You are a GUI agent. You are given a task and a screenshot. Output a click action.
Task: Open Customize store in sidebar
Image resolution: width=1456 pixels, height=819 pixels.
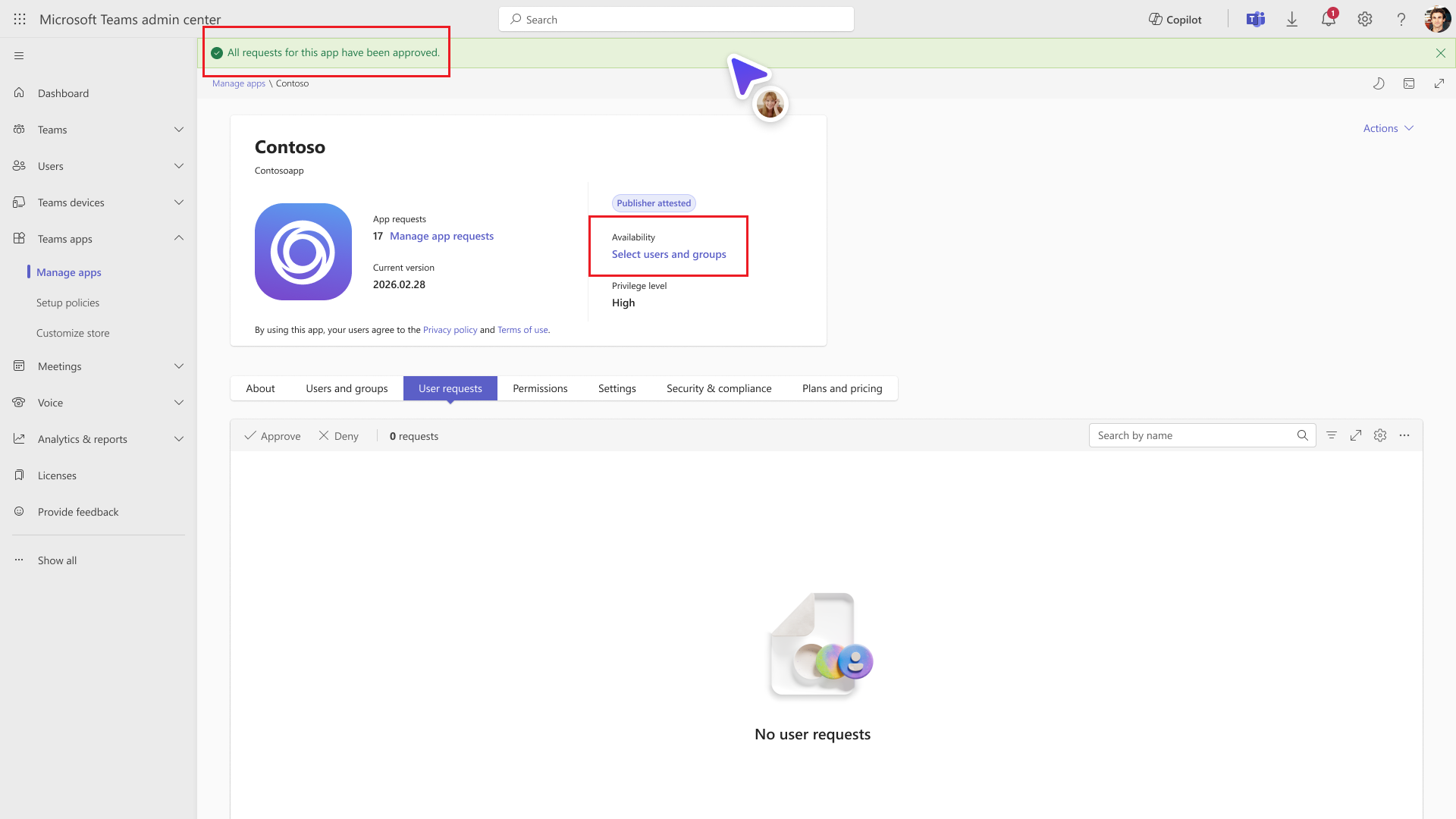(73, 333)
